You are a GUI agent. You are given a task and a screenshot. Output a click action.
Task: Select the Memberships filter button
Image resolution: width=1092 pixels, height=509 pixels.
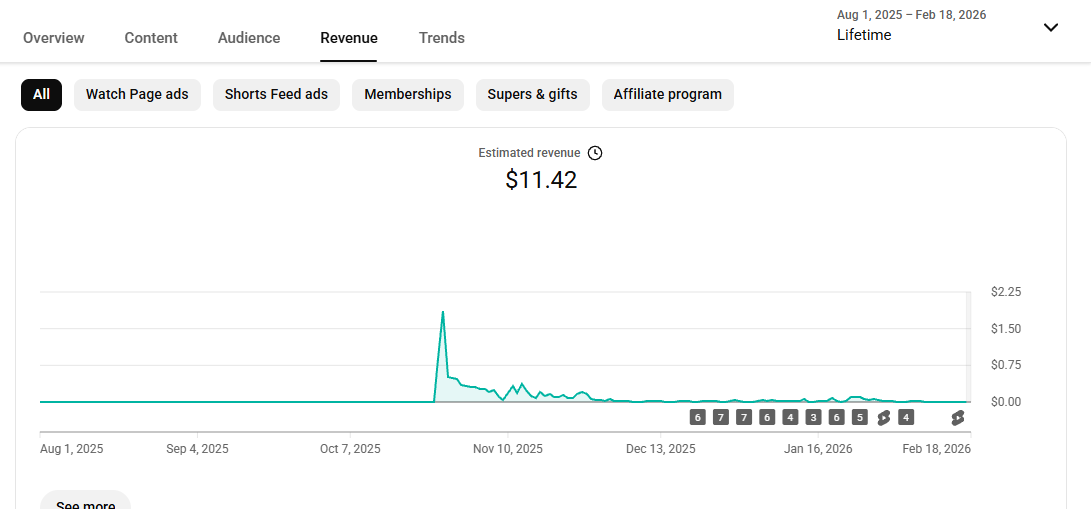pyautogui.click(x=407, y=95)
